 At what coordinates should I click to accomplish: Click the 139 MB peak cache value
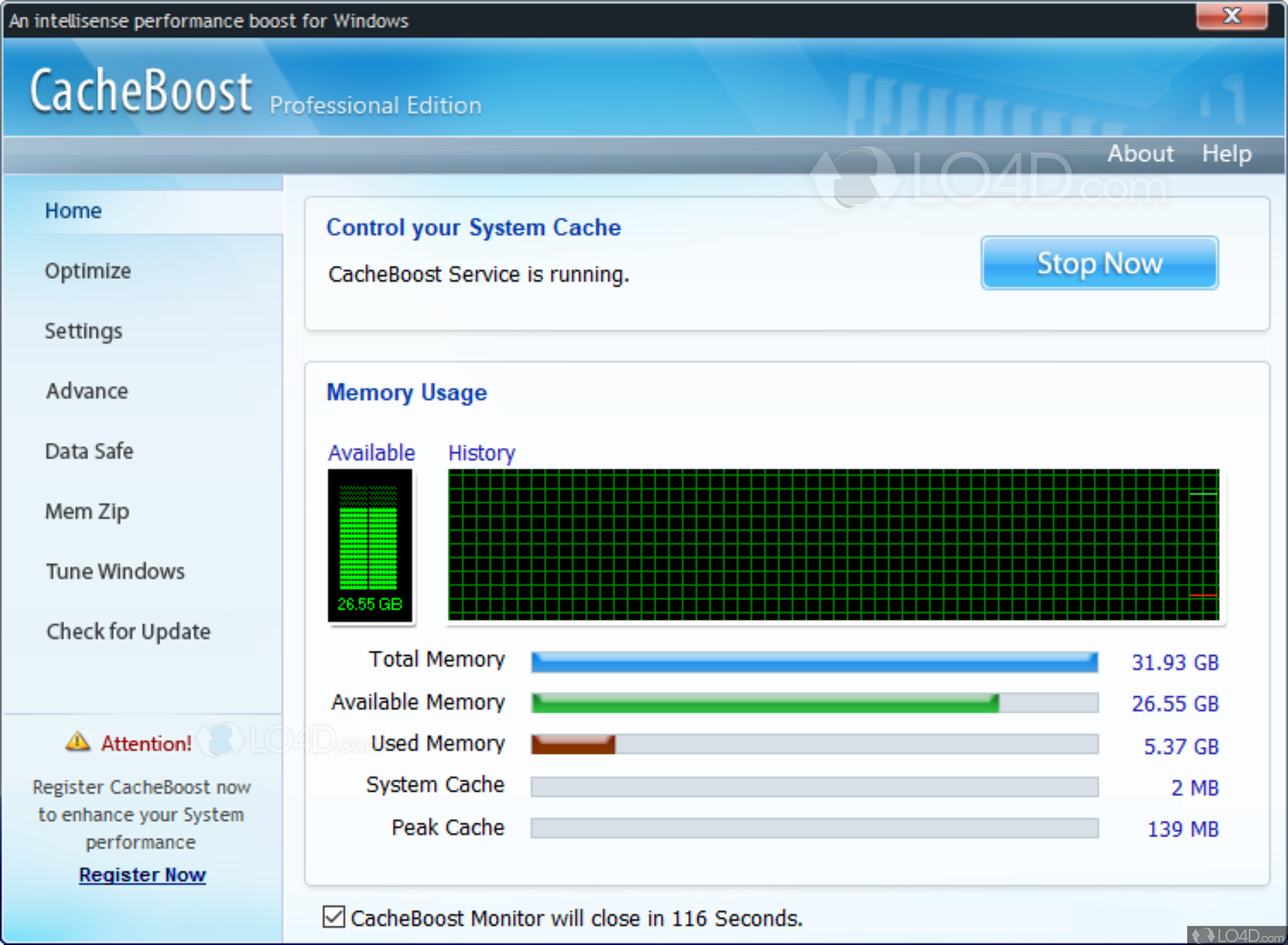(x=1183, y=829)
